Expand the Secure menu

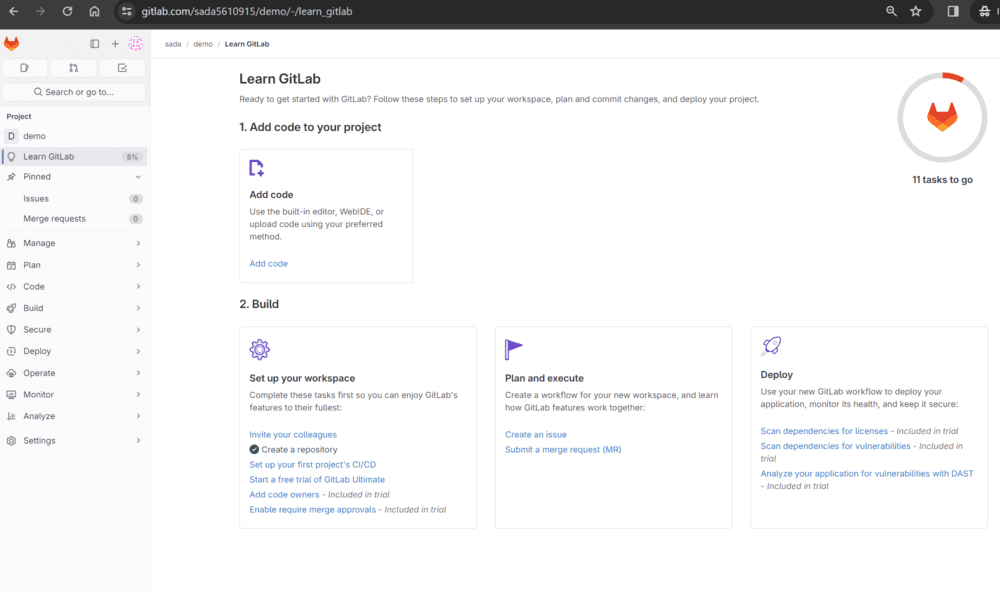(x=75, y=330)
